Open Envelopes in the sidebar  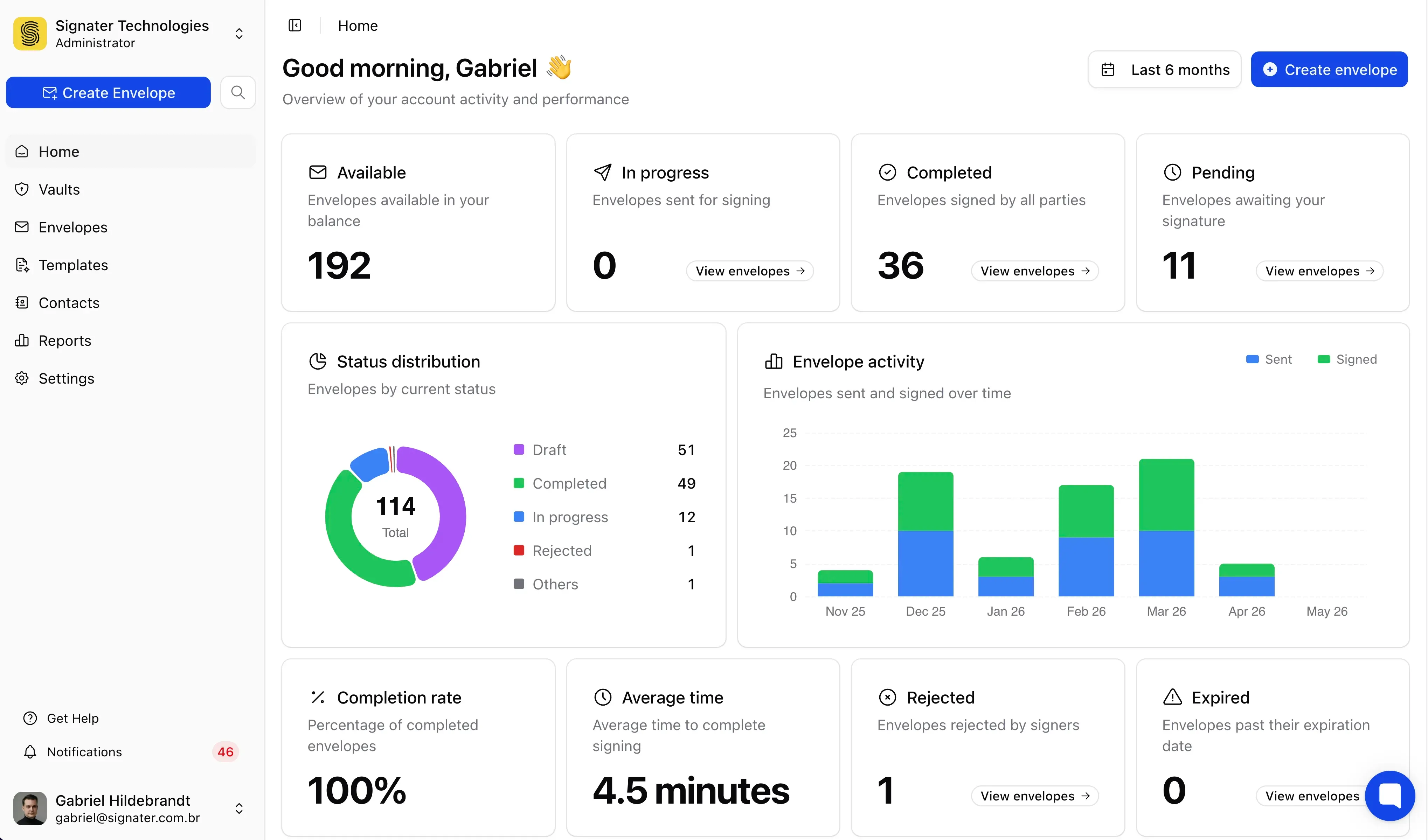130,227
